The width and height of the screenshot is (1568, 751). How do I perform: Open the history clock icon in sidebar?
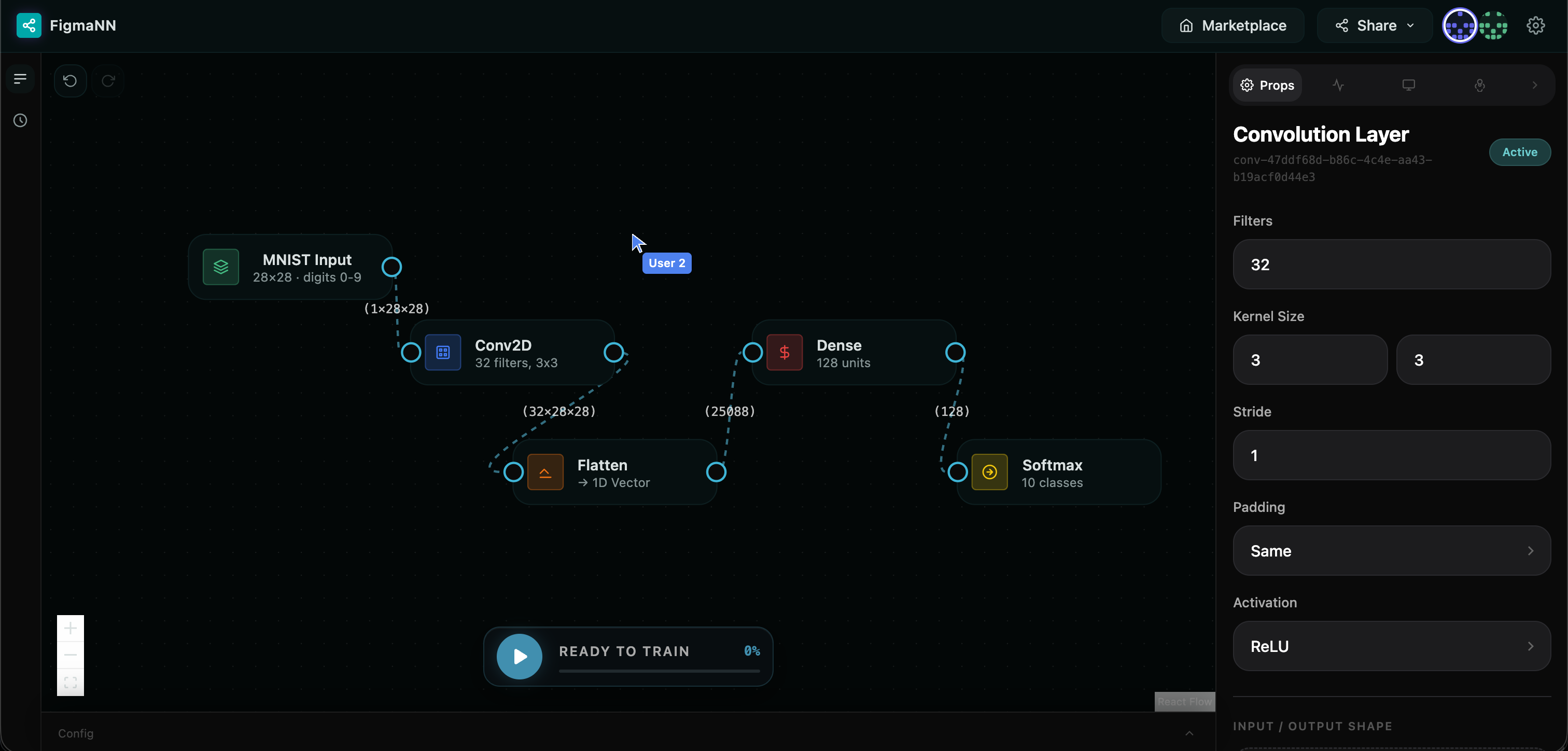[x=20, y=121]
